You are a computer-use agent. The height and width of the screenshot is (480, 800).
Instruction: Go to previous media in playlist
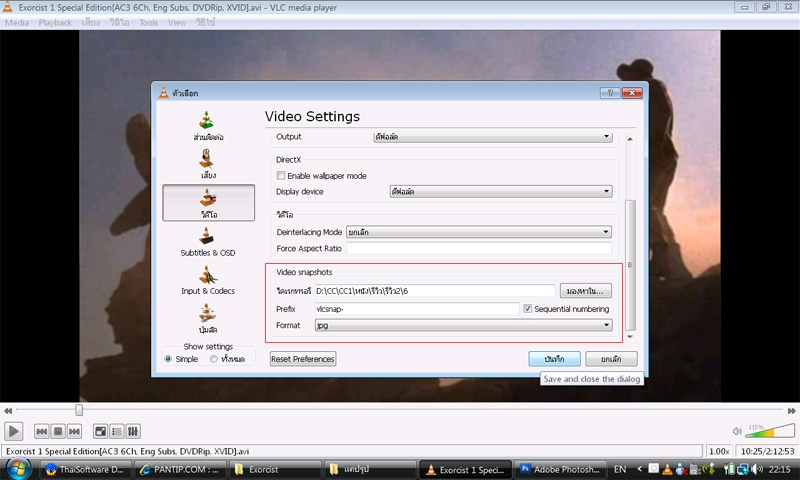(42, 432)
